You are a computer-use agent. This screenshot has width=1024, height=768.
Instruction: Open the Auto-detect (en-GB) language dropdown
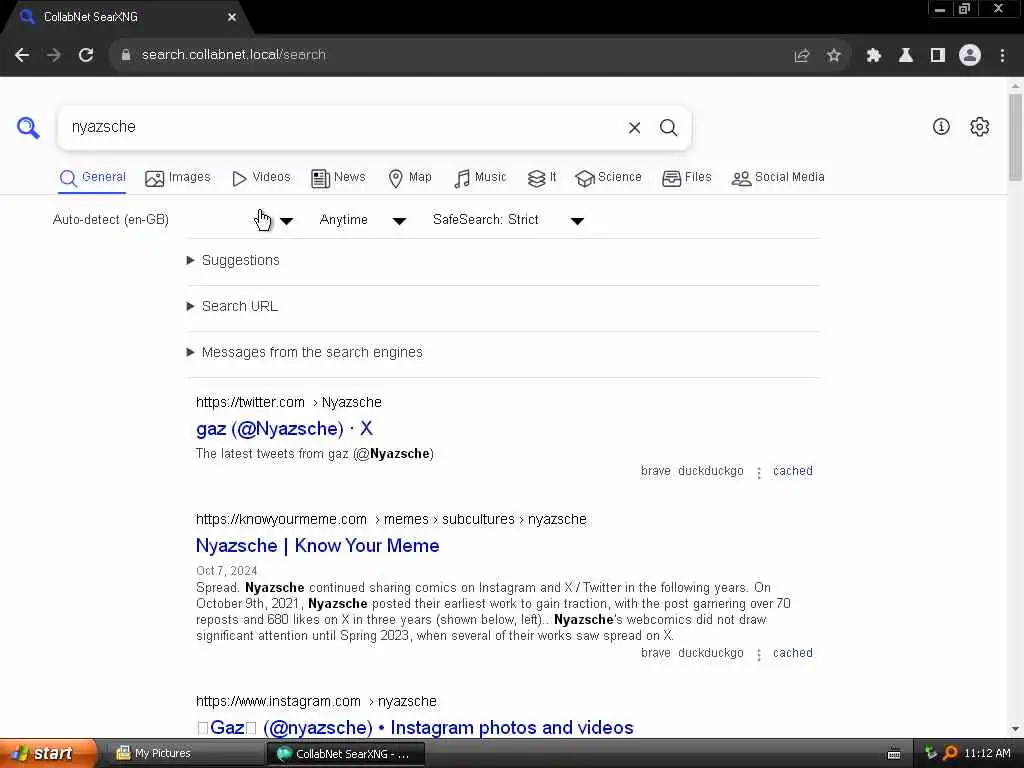[173, 220]
